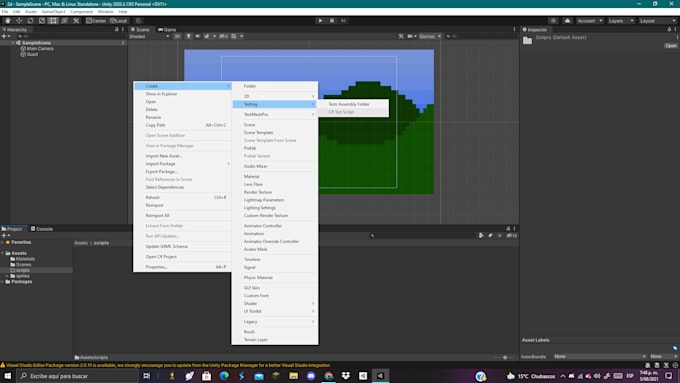Adjust the Project icon size slider
The width and height of the screenshot is (680, 383).
click(505, 357)
